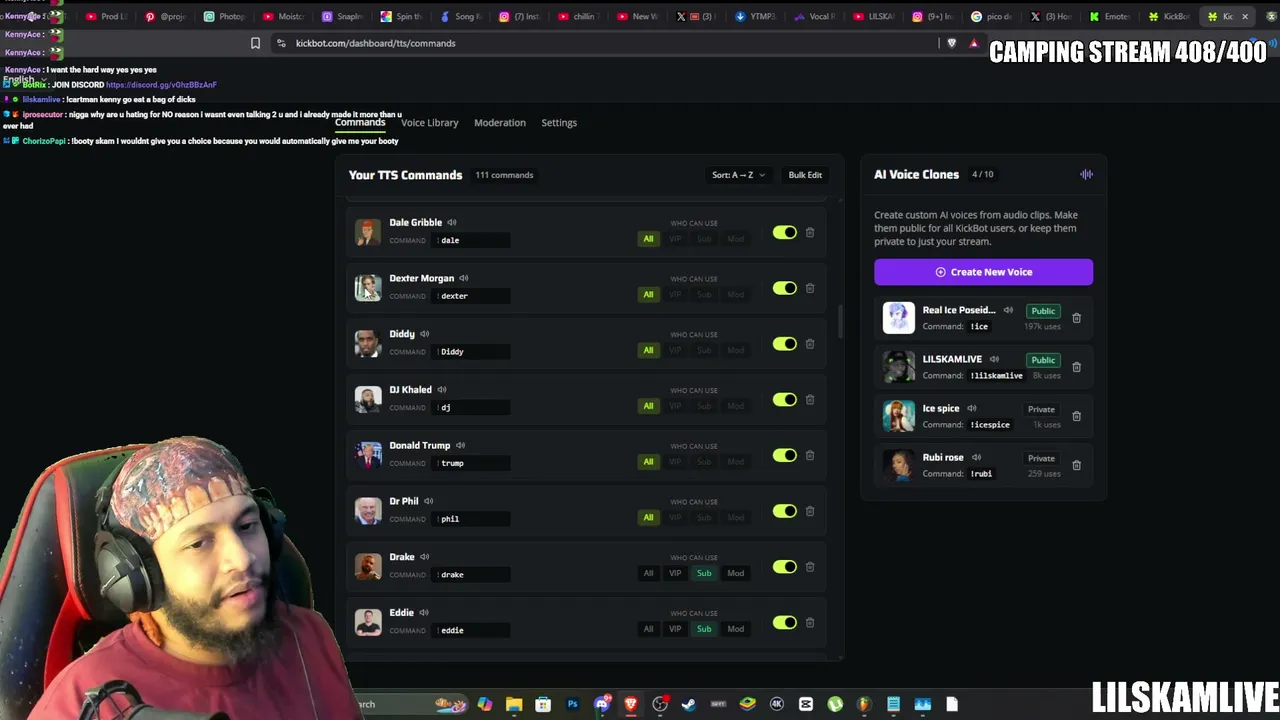Delete the Dale Gribble command
The image size is (1280, 720).
[x=810, y=233]
